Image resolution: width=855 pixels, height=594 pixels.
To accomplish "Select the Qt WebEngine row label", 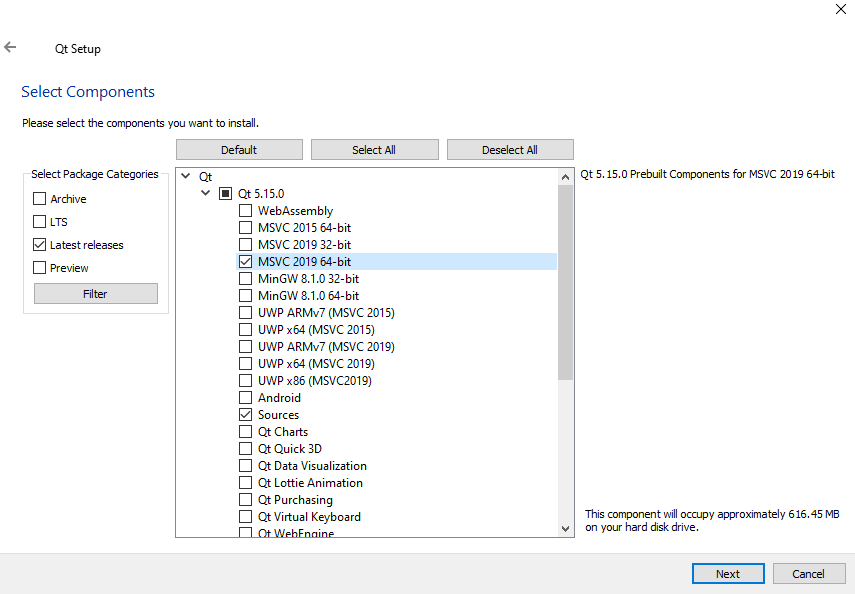I will 296,533.
